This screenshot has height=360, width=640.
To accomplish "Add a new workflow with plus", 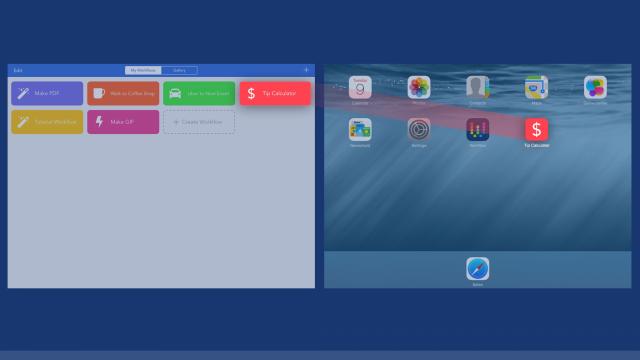I will click(306, 70).
